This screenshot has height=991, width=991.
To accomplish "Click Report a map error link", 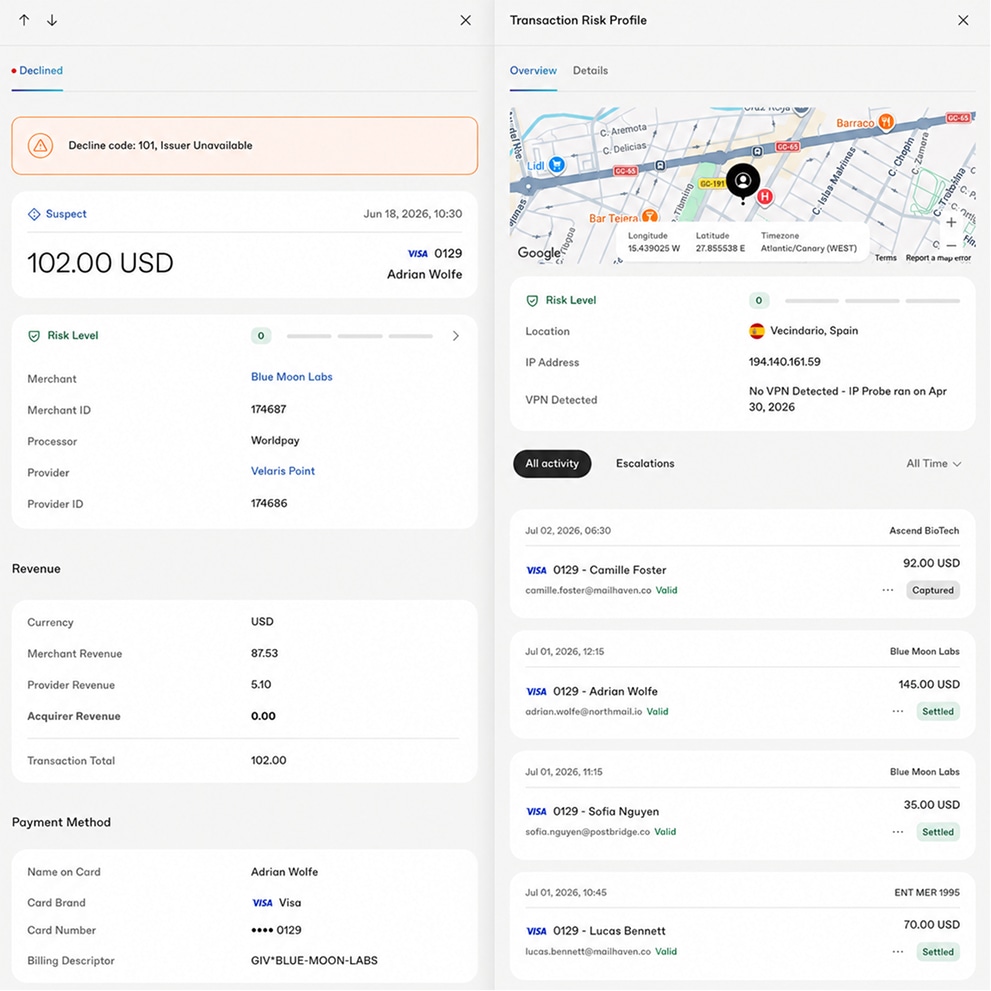I will click(x=938, y=258).
